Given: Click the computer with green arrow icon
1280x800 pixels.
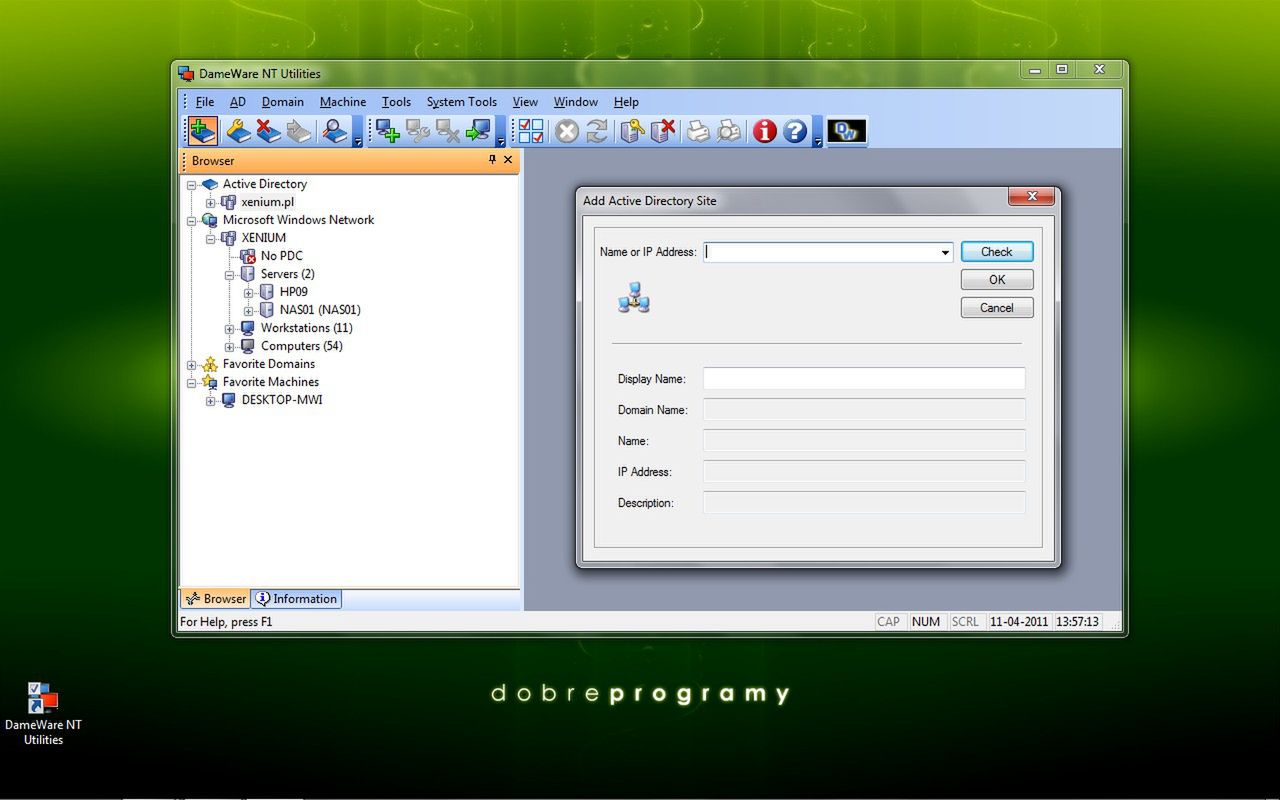Looking at the screenshot, I should tap(479, 131).
